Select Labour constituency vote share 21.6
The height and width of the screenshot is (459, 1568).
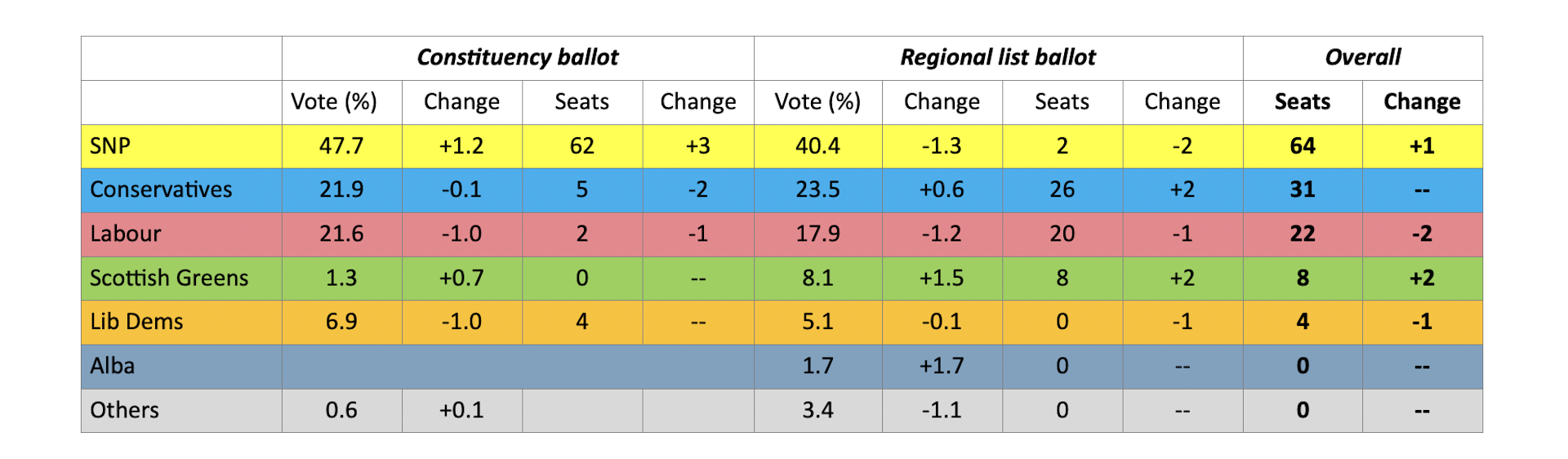pos(341,234)
